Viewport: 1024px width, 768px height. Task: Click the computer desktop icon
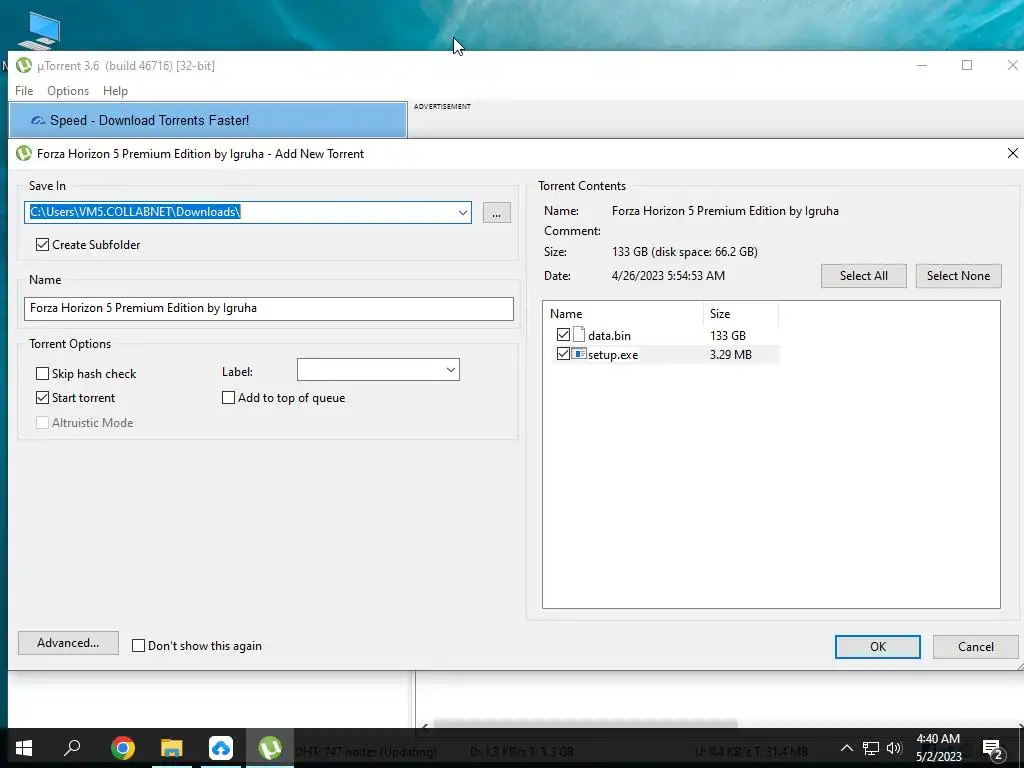[39, 31]
